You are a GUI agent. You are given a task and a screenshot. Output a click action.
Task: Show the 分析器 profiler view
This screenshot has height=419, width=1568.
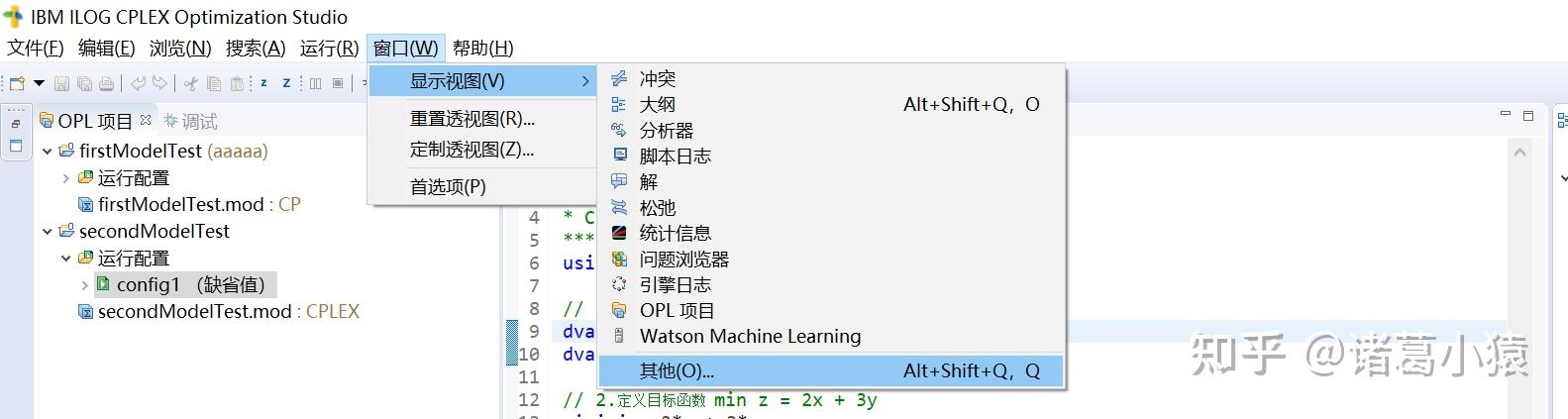point(831,130)
